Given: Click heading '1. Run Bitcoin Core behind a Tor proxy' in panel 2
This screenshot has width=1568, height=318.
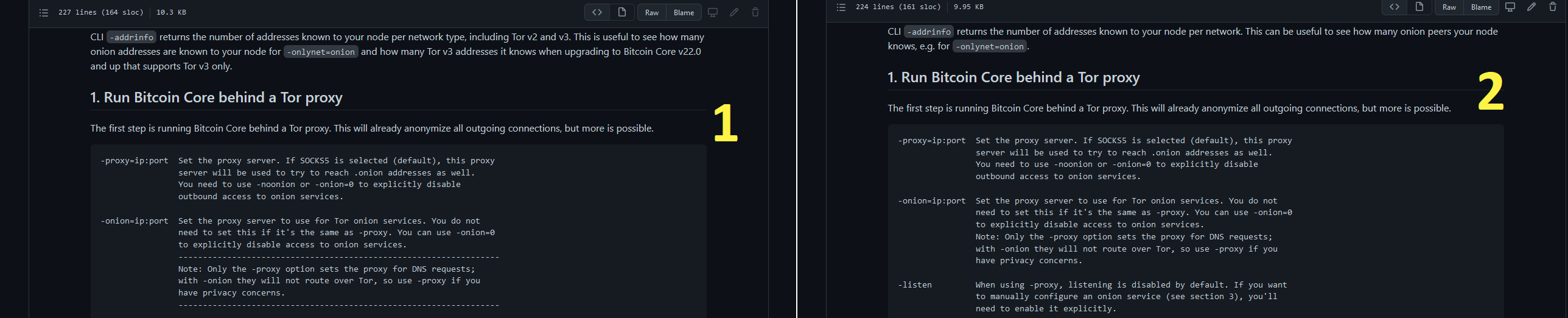Looking at the screenshot, I should (x=1013, y=77).
